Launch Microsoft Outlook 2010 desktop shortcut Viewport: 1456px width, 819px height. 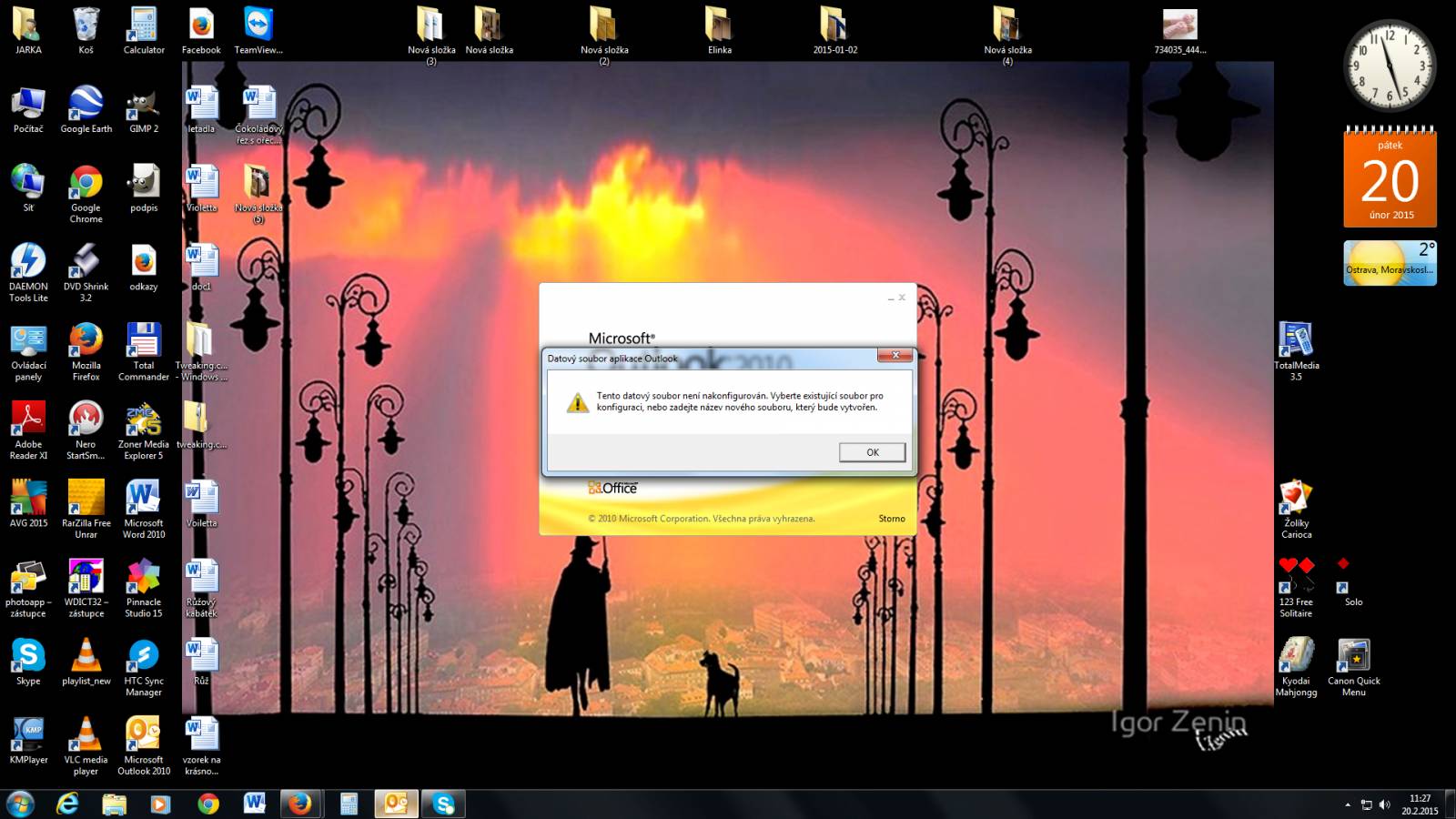144,745
